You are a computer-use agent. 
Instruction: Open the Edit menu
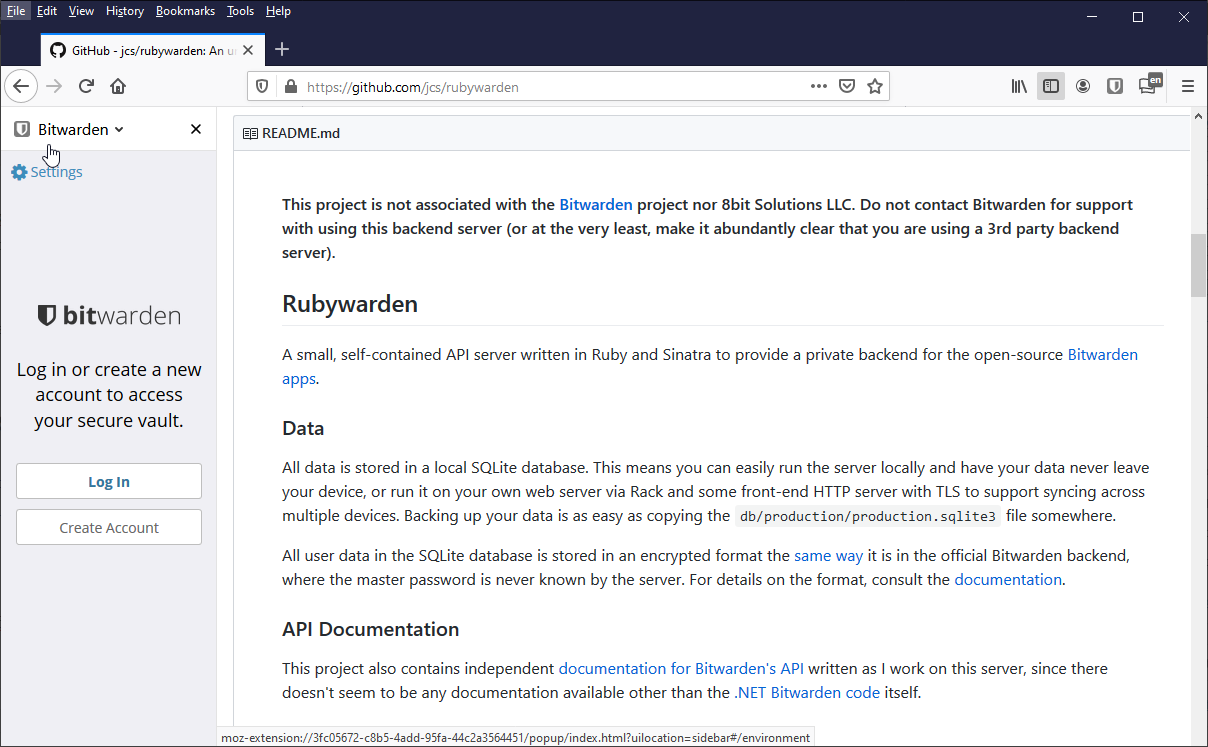click(47, 11)
